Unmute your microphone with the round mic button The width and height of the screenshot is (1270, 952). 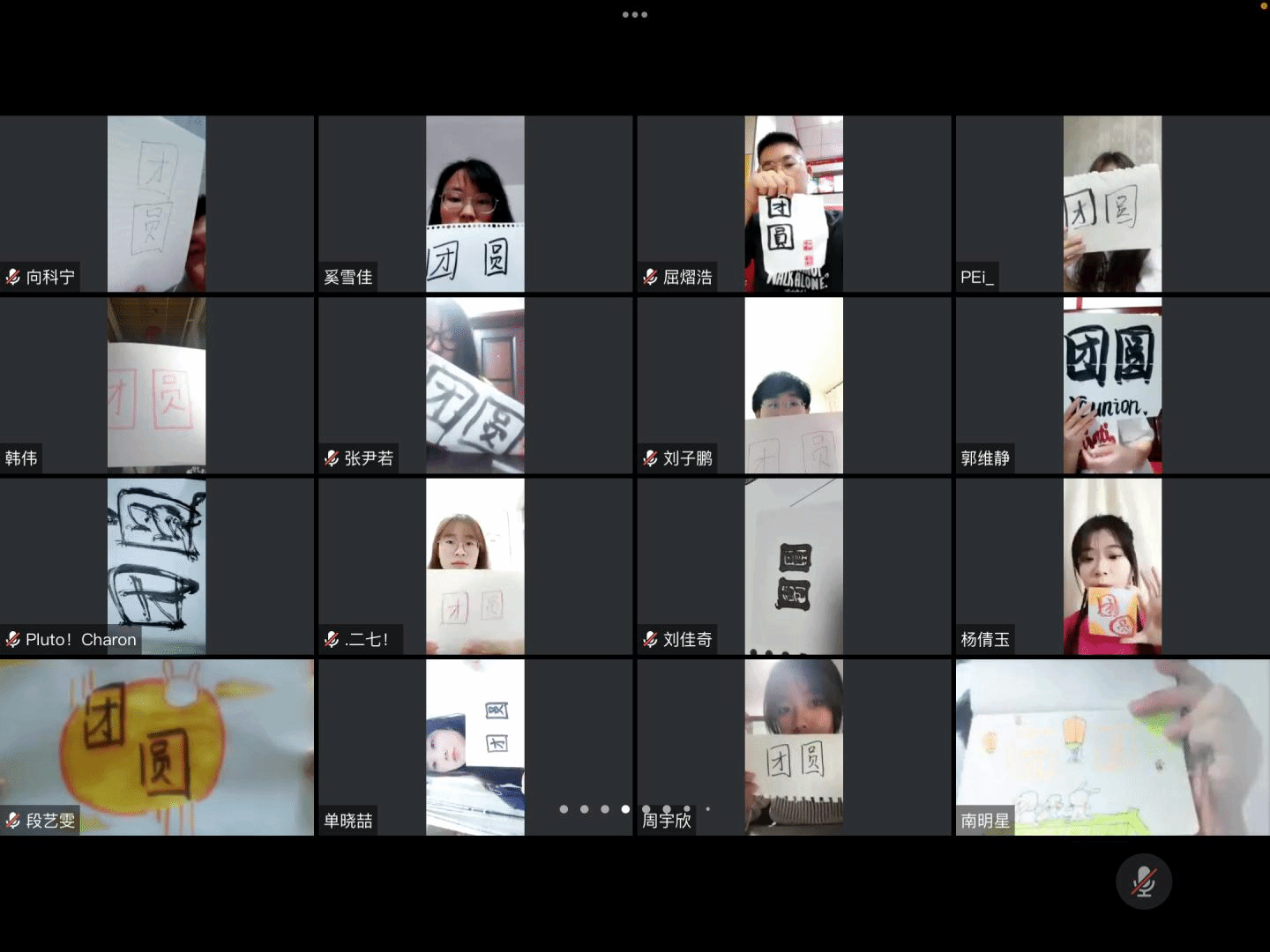[1144, 881]
